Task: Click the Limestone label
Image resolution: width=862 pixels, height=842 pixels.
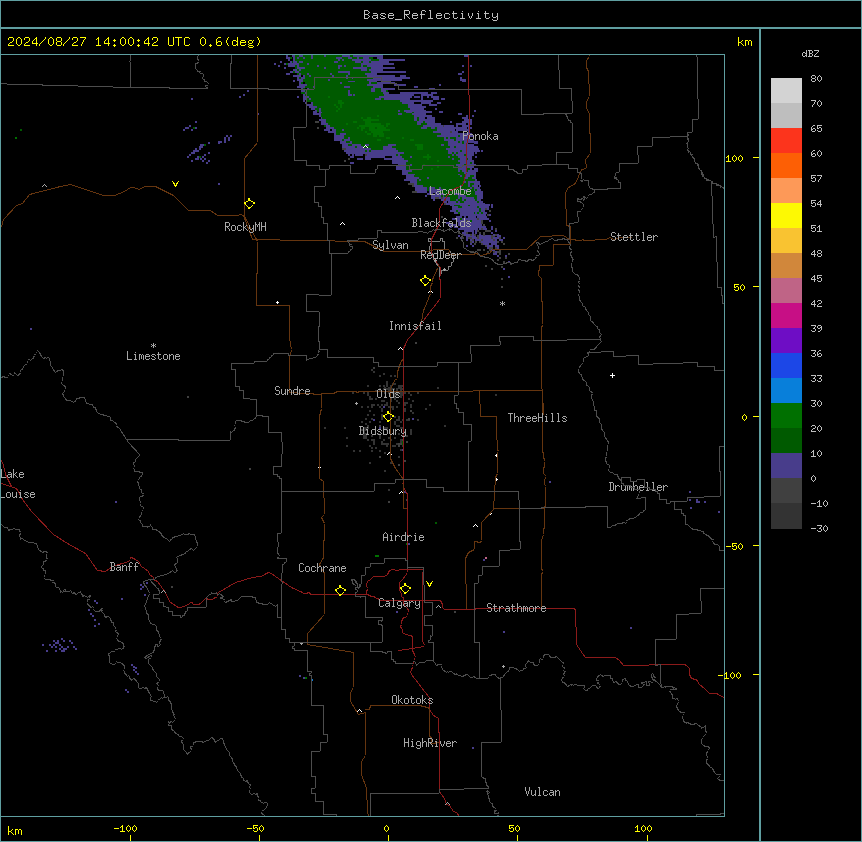Action: coord(153,356)
